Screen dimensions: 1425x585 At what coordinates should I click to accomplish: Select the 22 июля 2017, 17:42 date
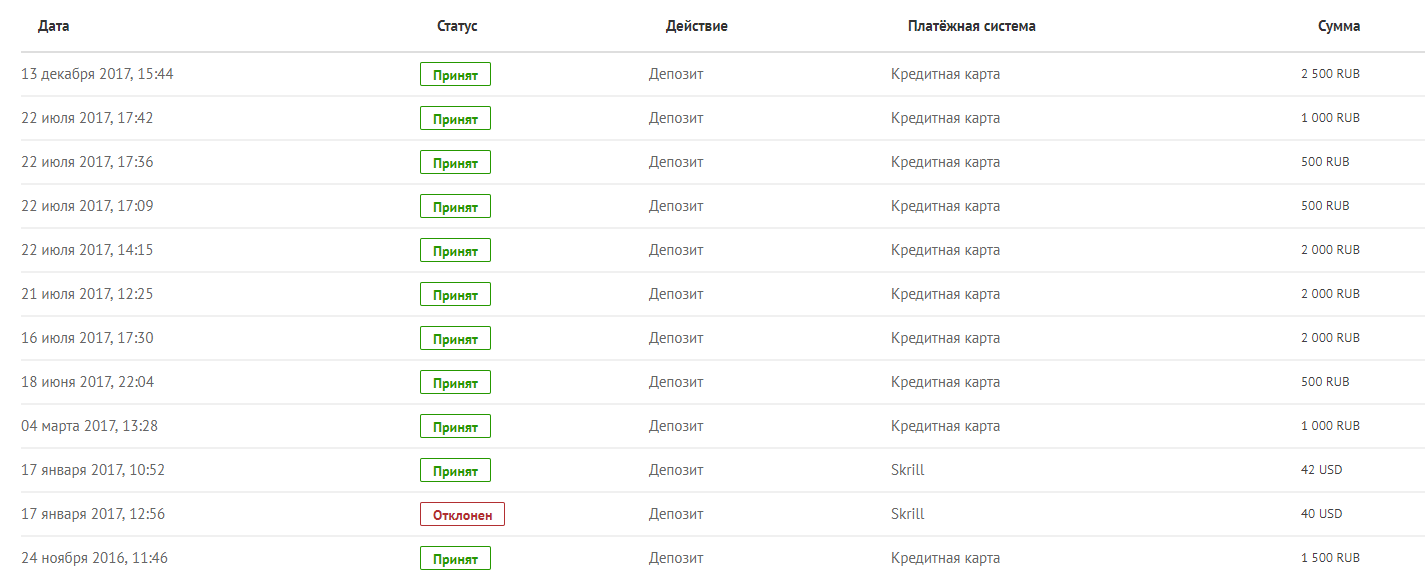(x=87, y=118)
